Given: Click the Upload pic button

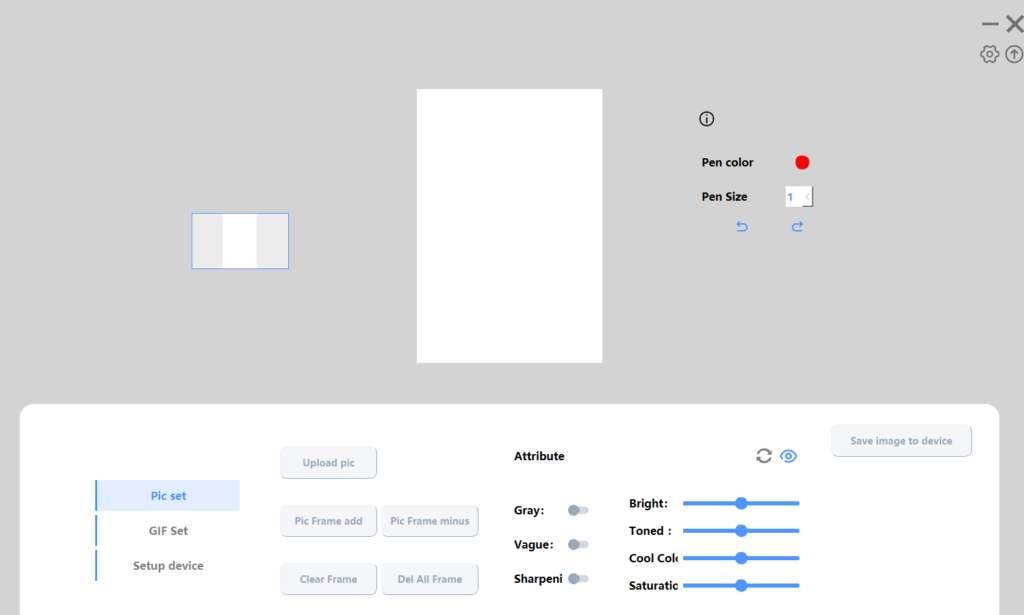Looking at the screenshot, I should [328, 463].
